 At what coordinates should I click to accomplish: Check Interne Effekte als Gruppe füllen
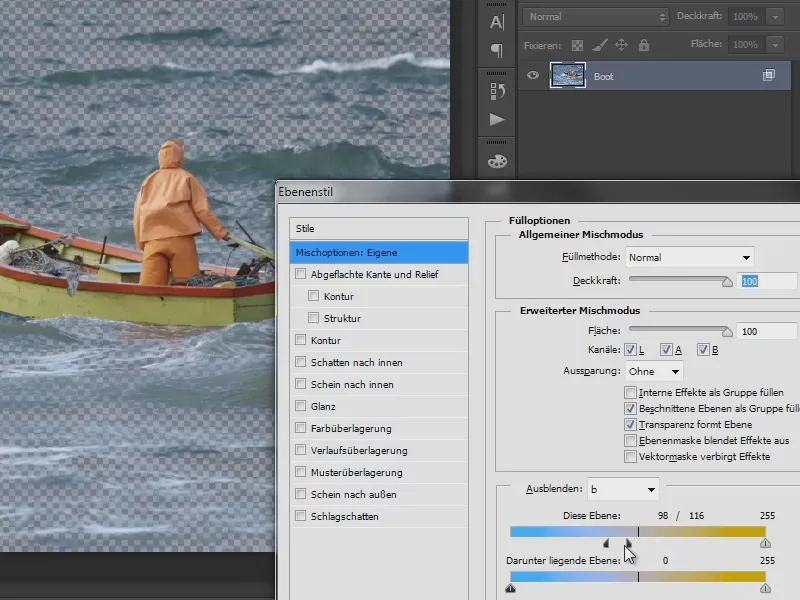point(631,392)
